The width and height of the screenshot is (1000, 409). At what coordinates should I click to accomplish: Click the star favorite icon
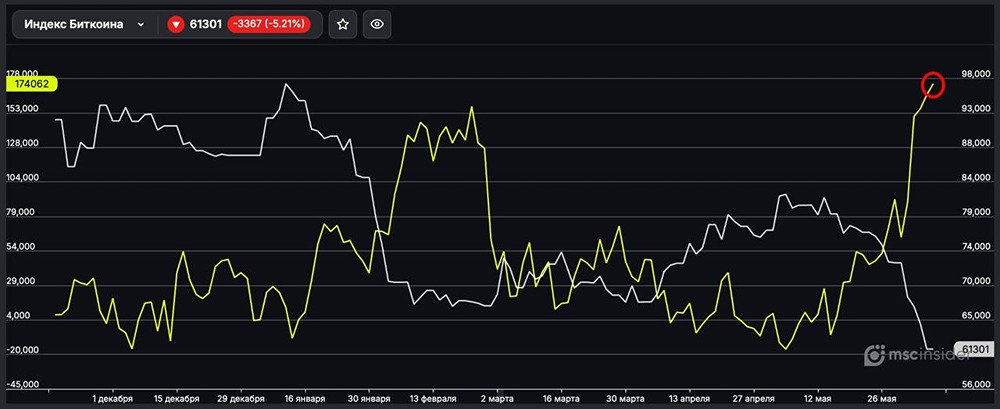click(342, 24)
